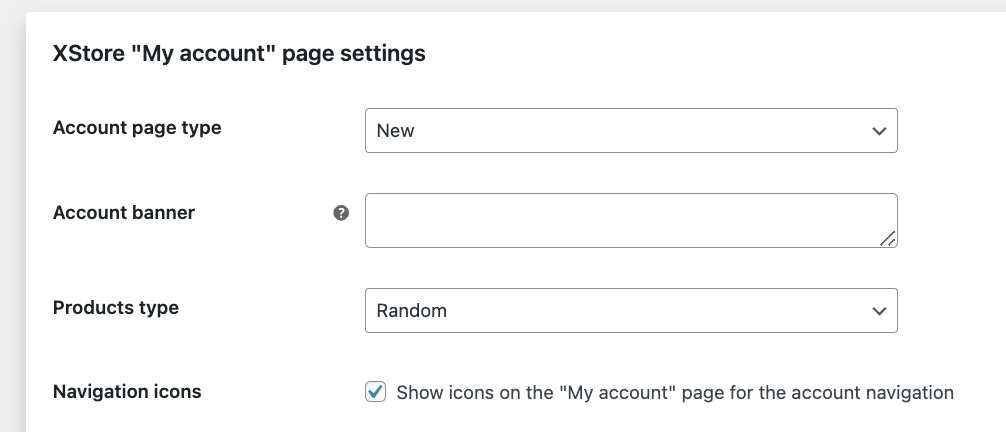Click the Account banner textarea resize handle
The width and height of the screenshot is (1006, 432).
(x=888, y=239)
